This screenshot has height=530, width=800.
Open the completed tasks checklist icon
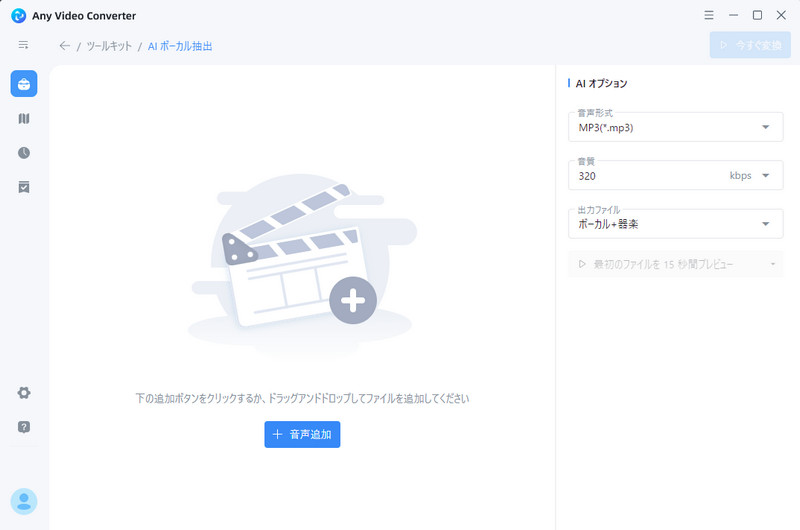(23, 187)
